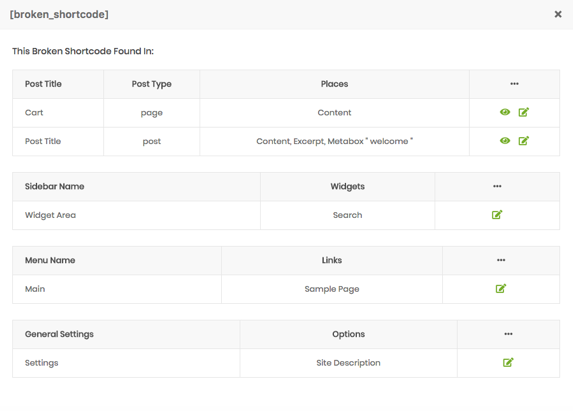Image resolution: width=573 pixels, height=411 pixels.
Task: Click the ellipsis header in posts table
Action: click(514, 84)
